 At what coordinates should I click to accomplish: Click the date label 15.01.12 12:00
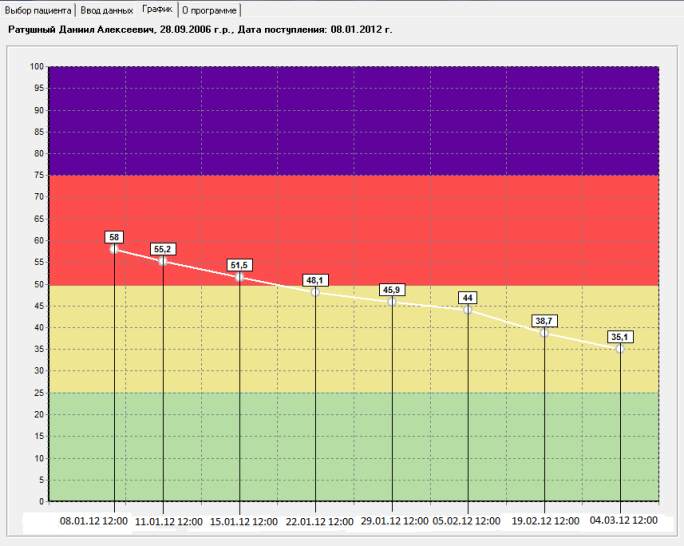(244, 522)
